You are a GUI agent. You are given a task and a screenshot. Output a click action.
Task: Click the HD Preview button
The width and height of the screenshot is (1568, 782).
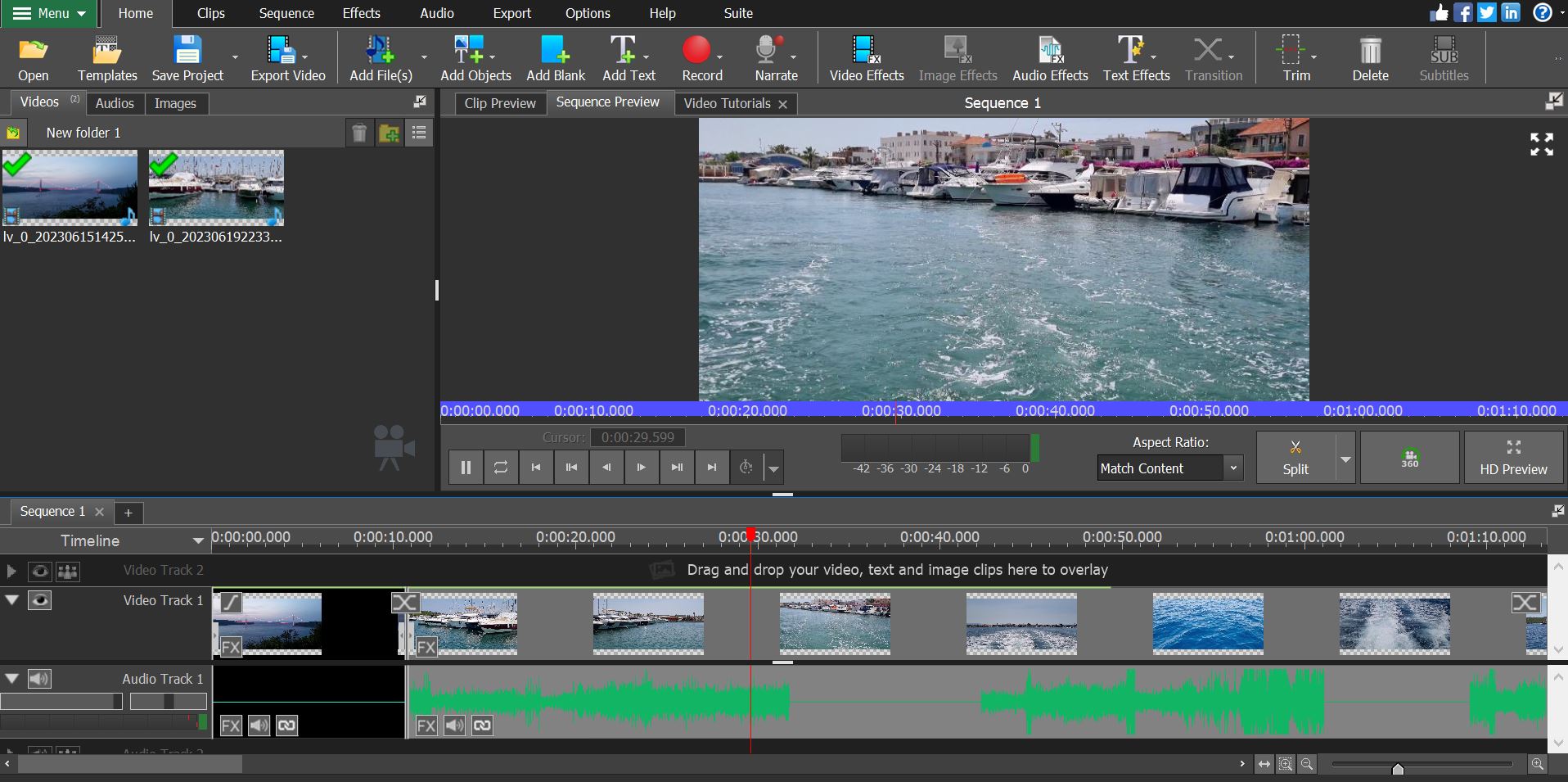point(1513,458)
